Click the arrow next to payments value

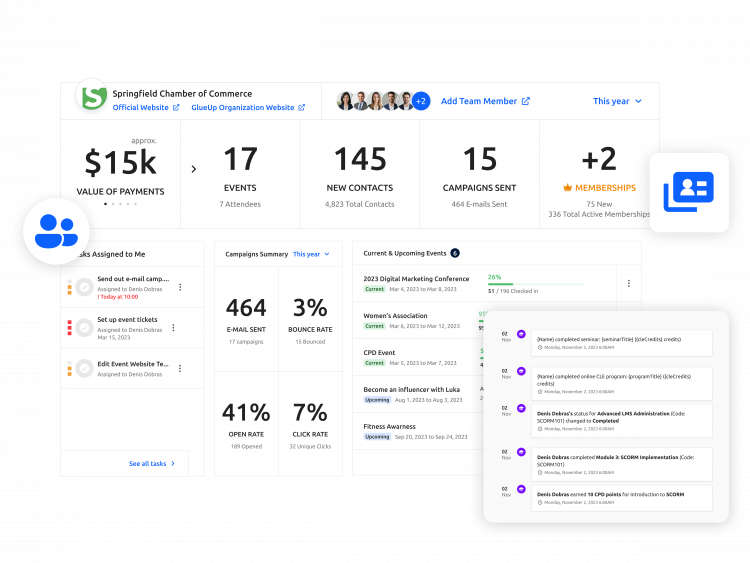click(194, 169)
